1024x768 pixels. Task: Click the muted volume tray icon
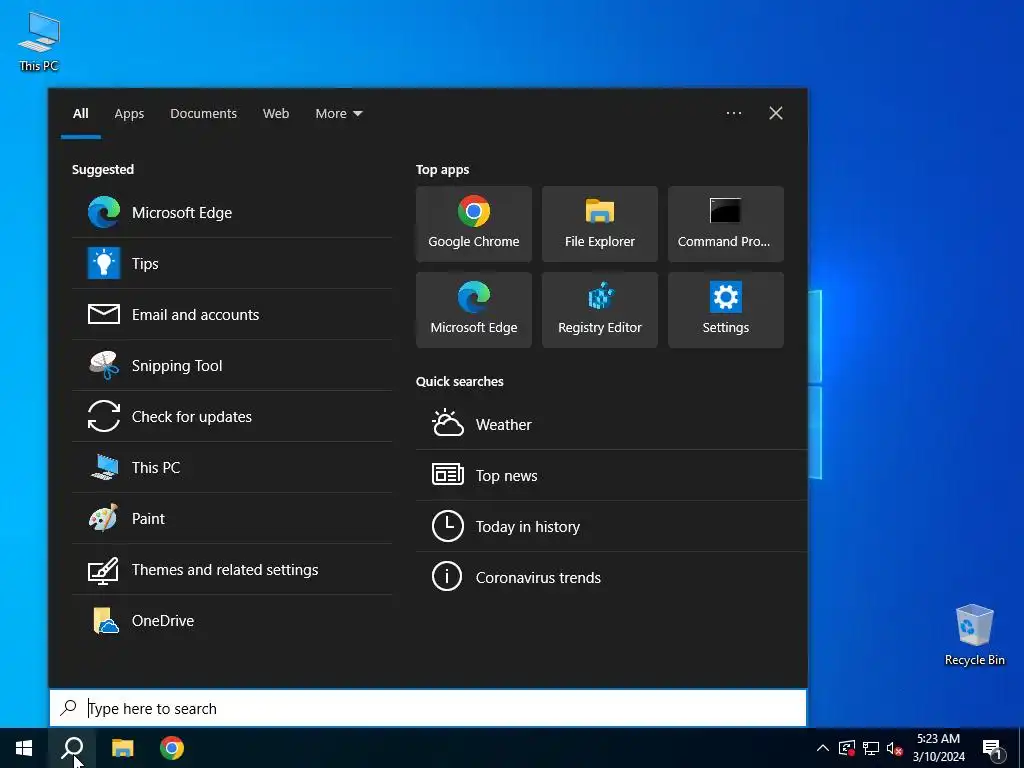tap(894, 748)
